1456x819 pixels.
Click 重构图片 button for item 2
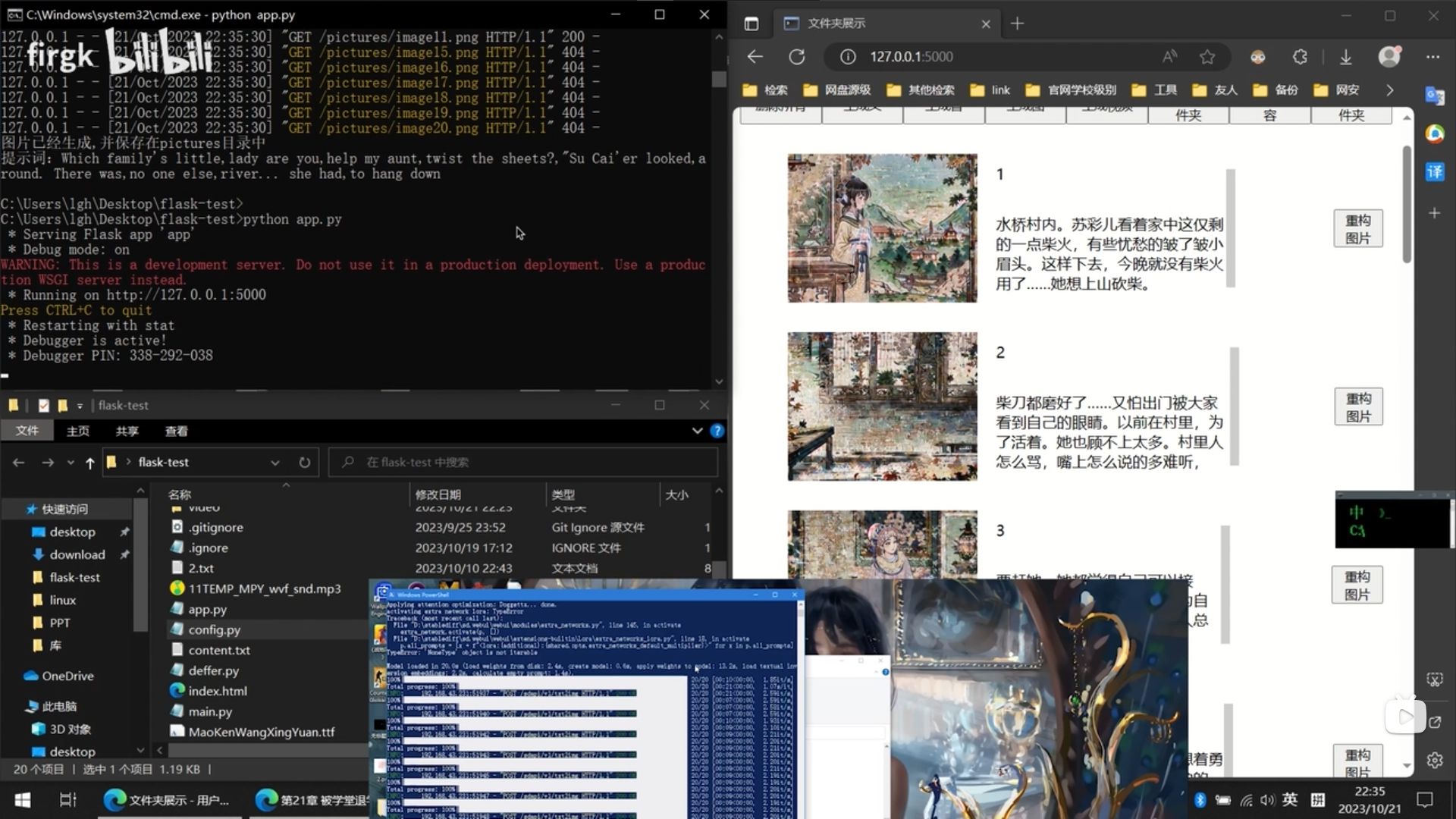pyautogui.click(x=1357, y=407)
